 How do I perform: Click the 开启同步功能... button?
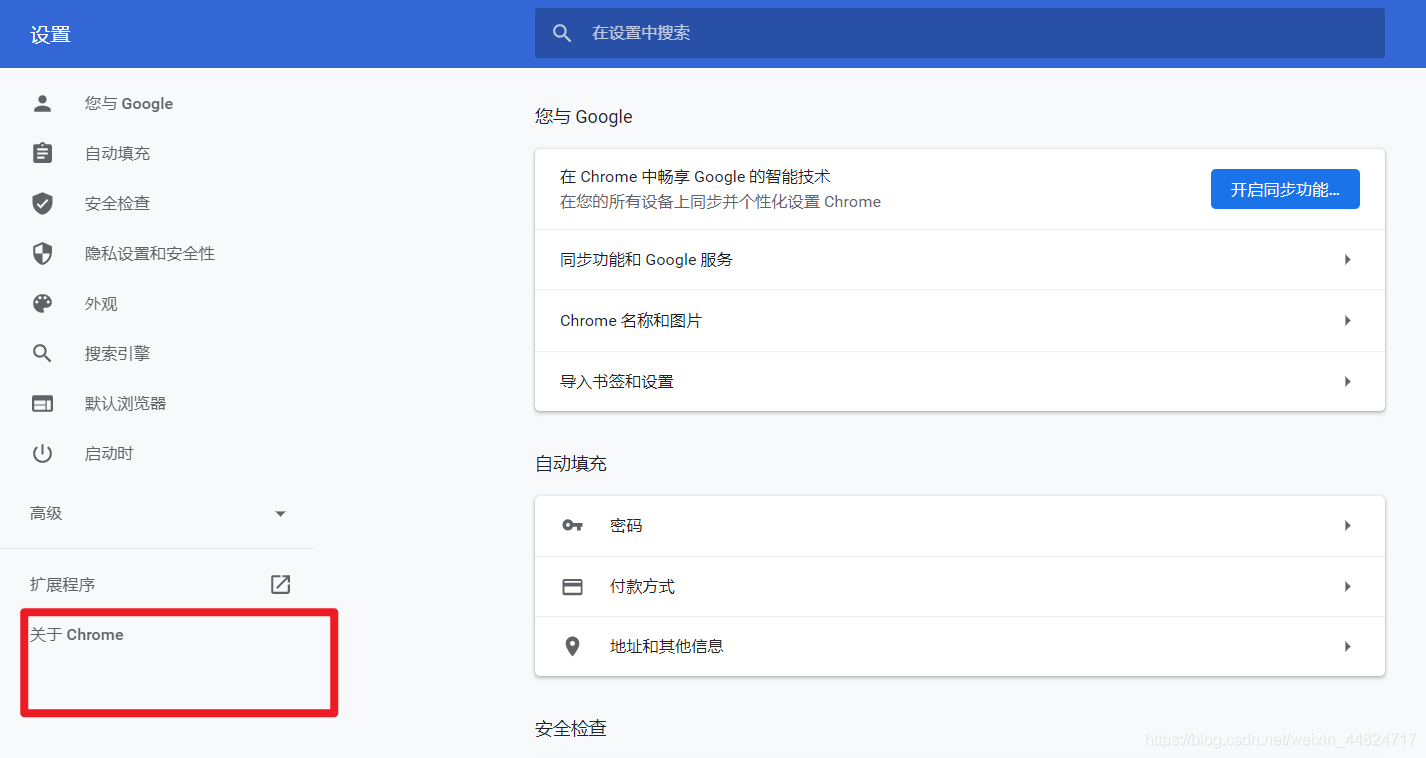[1285, 189]
